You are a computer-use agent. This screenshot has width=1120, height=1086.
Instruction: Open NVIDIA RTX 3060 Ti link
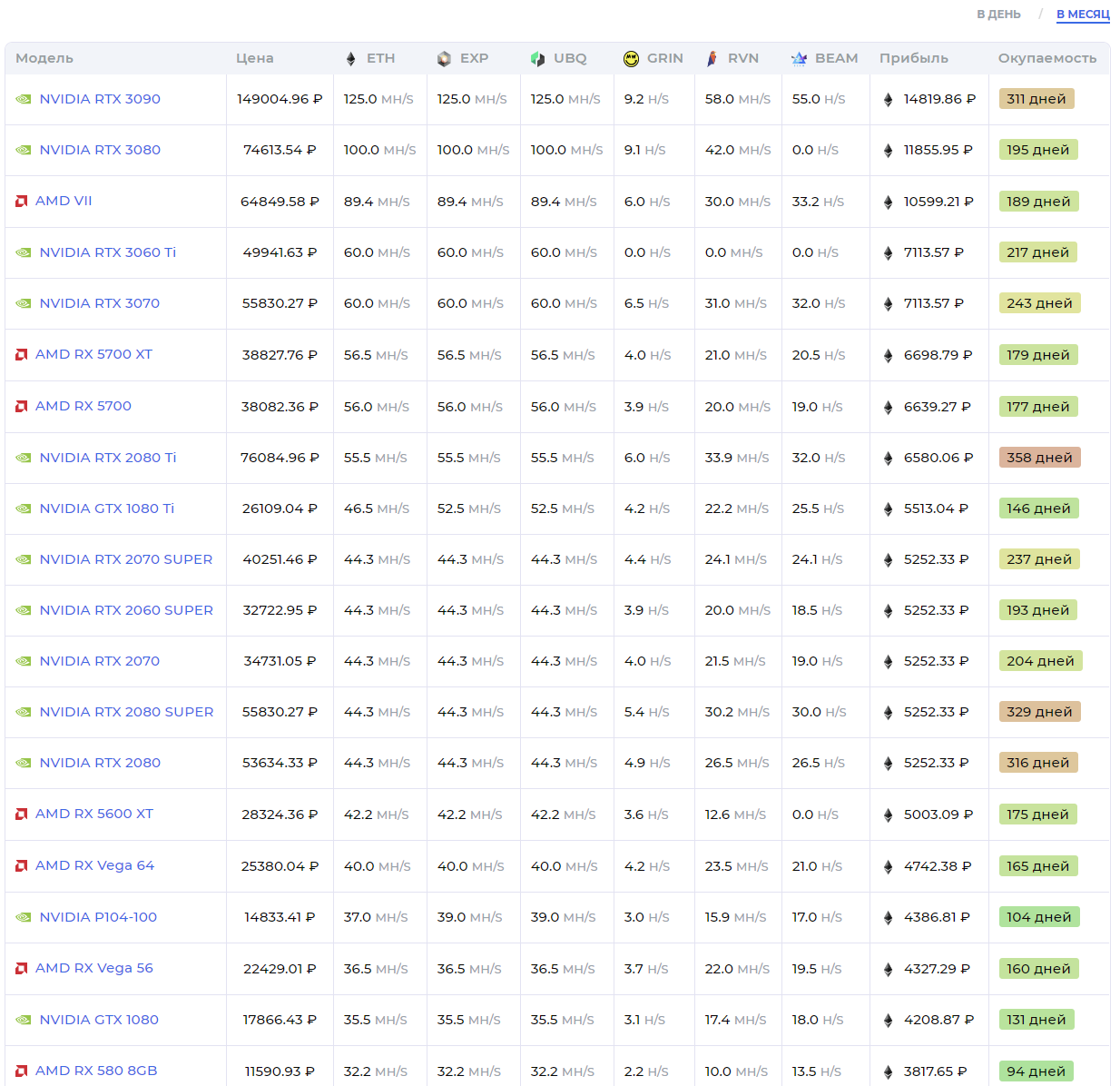[108, 252]
